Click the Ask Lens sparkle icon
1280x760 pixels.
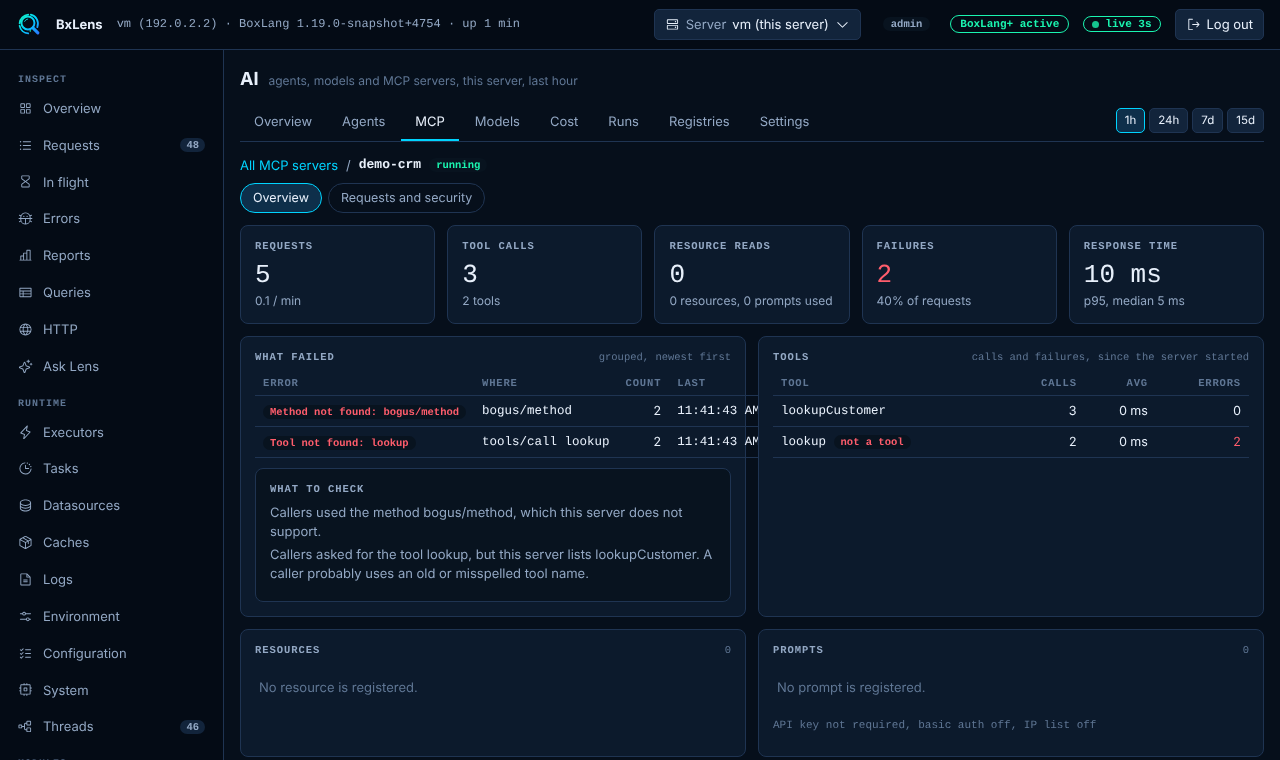coord(26,366)
